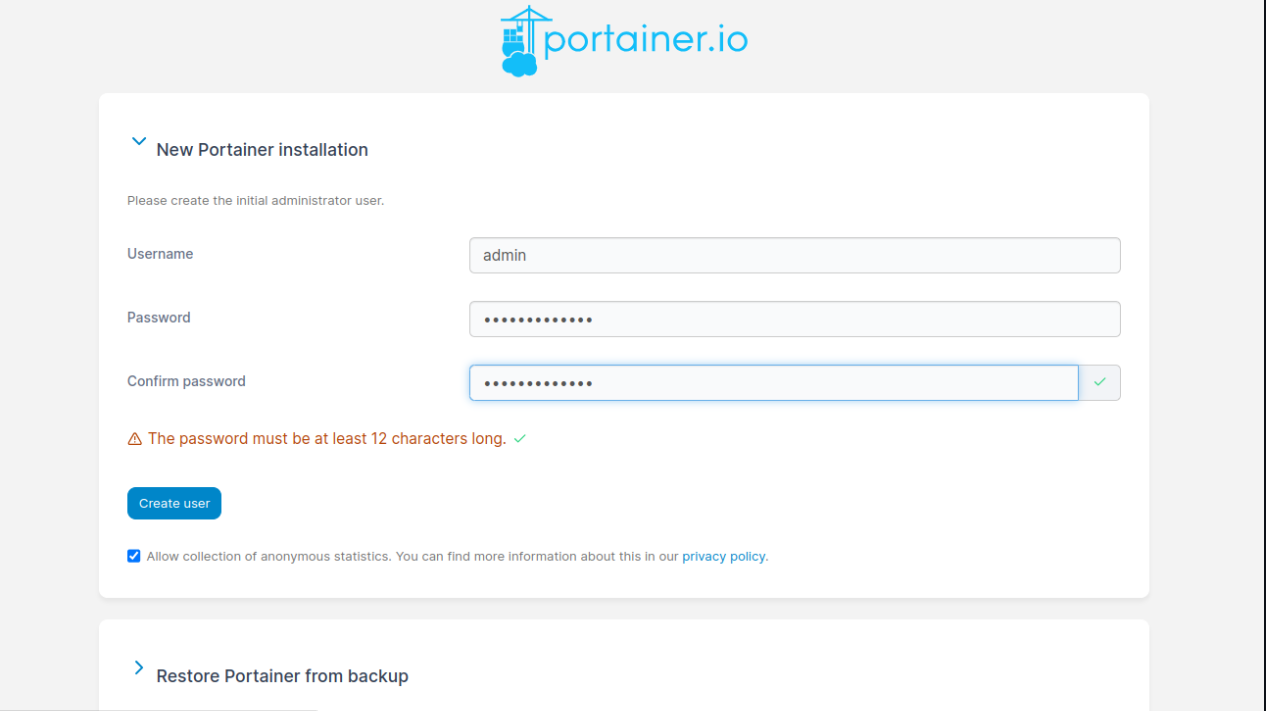Collapse the New Portainer installation chevron

click(x=139, y=142)
